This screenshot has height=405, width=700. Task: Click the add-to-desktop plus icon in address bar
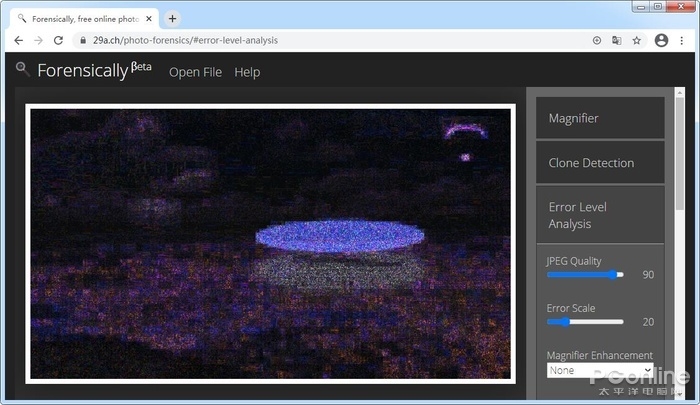[597, 40]
